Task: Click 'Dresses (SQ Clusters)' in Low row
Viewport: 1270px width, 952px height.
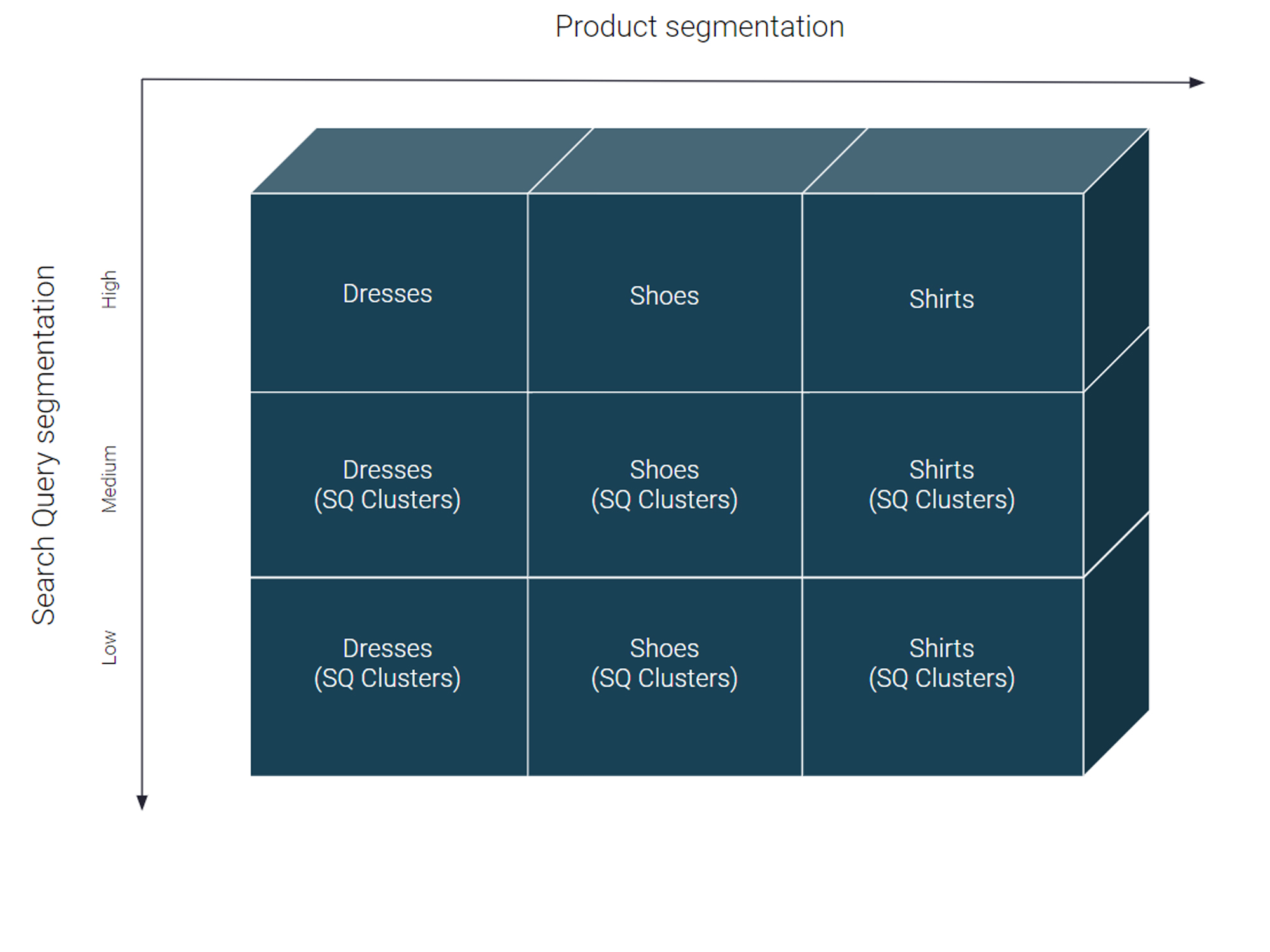Action: click(x=389, y=677)
